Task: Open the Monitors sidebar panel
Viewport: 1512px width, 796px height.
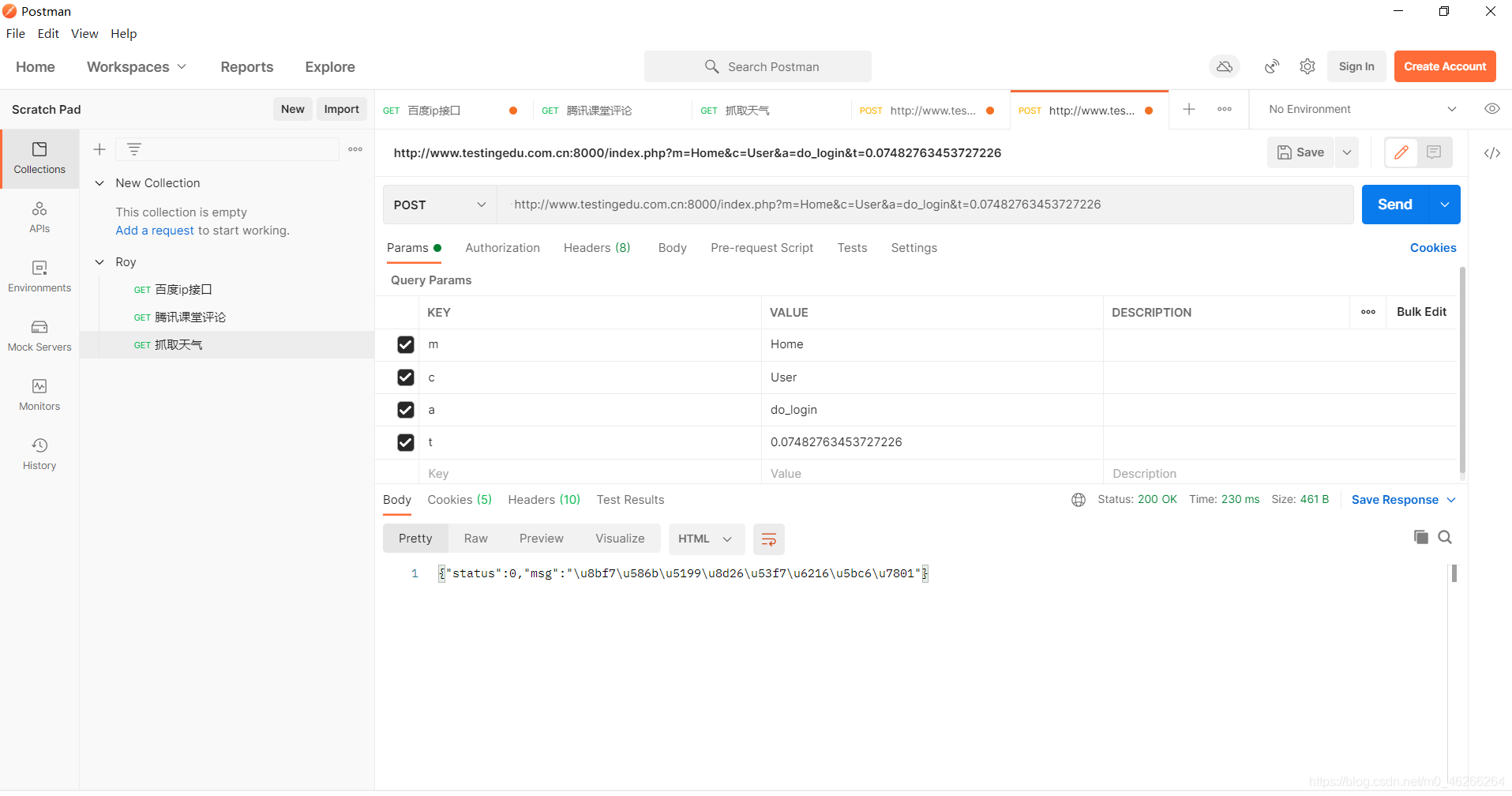Action: pyautogui.click(x=39, y=396)
